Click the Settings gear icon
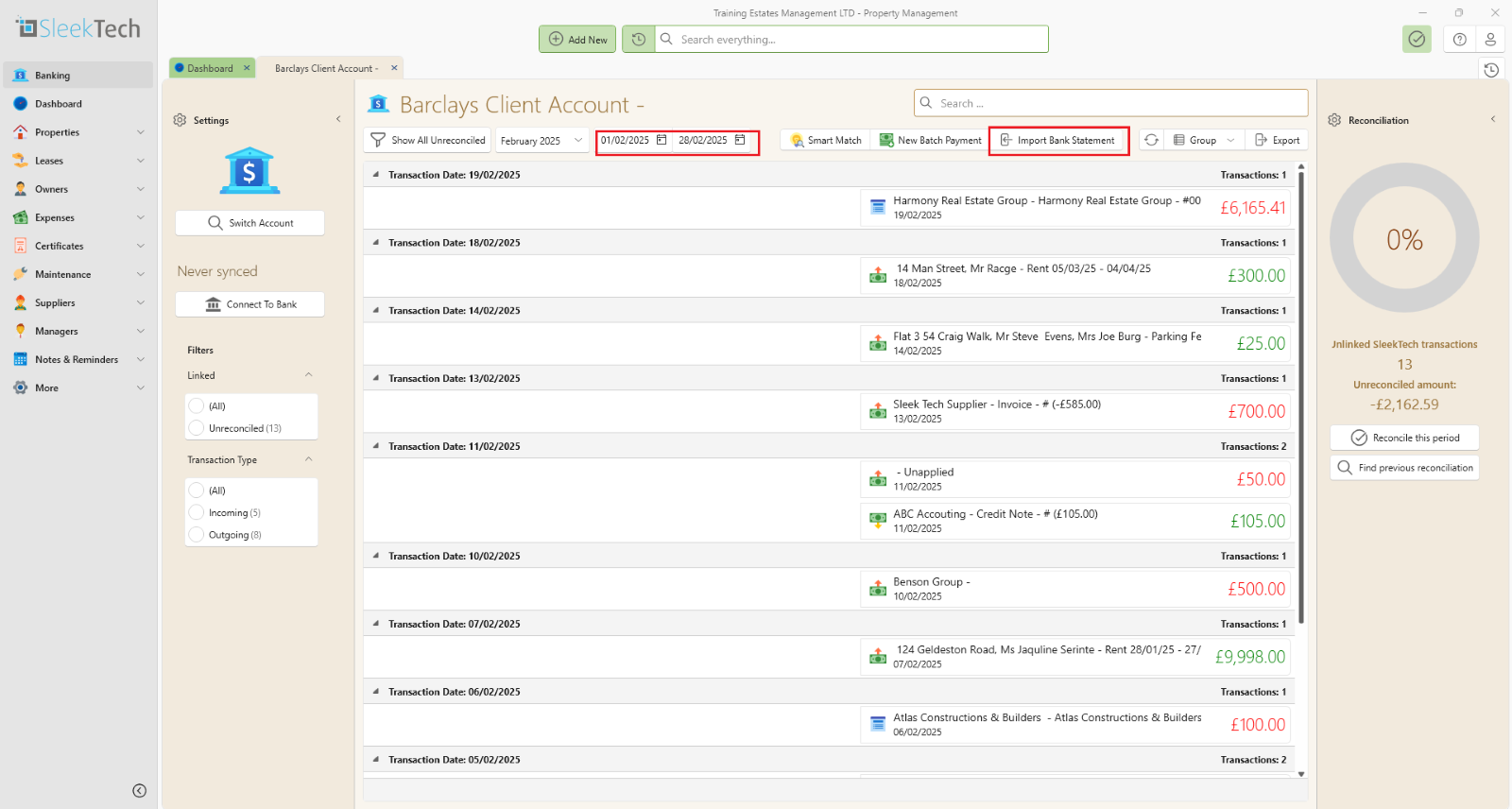This screenshot has height=809, width=1512. (180, 120)
